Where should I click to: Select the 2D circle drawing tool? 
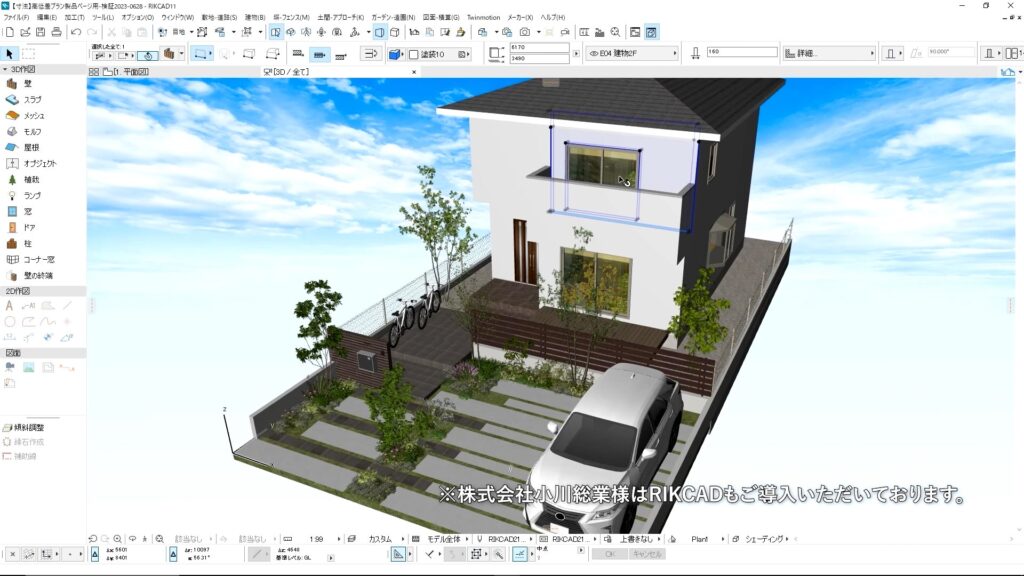pyautogui.click(x=9, y=321)
